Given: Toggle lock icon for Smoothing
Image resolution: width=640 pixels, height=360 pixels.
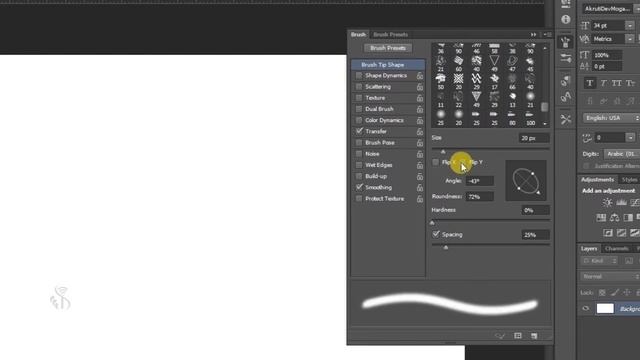Looking at the screenshot, I should [420, 187].
